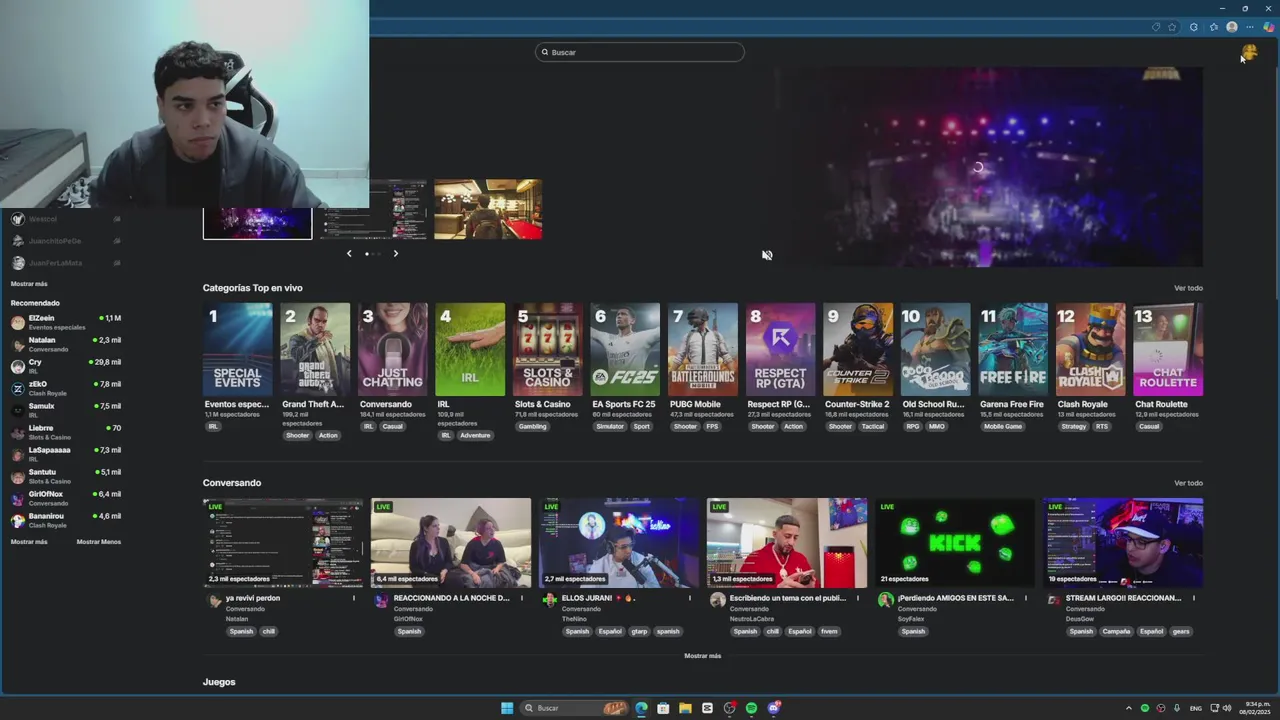
Task: Open TheNino channel avatar below stream
Action: coord(549,600)
